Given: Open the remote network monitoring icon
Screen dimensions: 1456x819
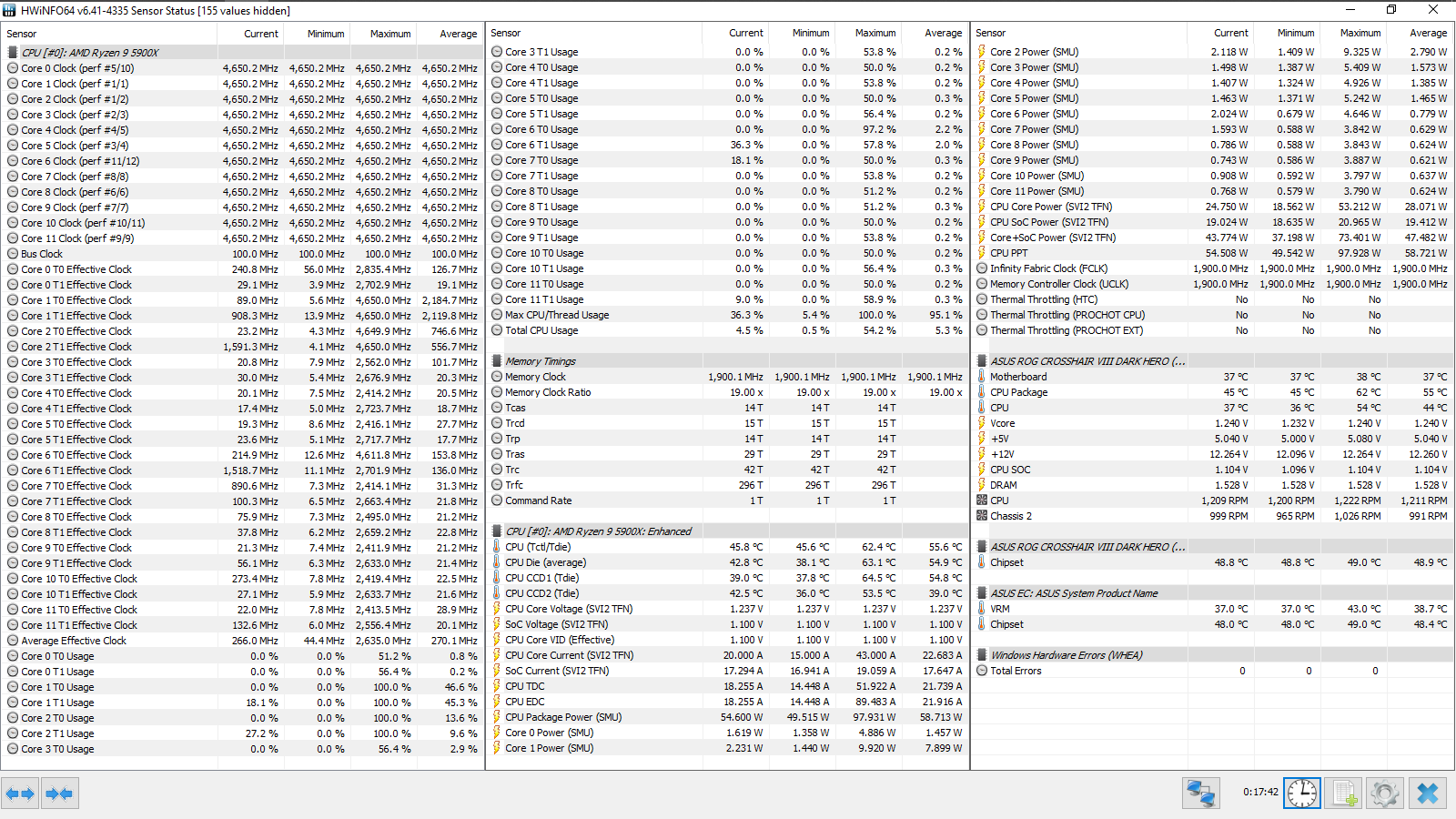Looking at the screenshot, I should tap(1201, 794).
